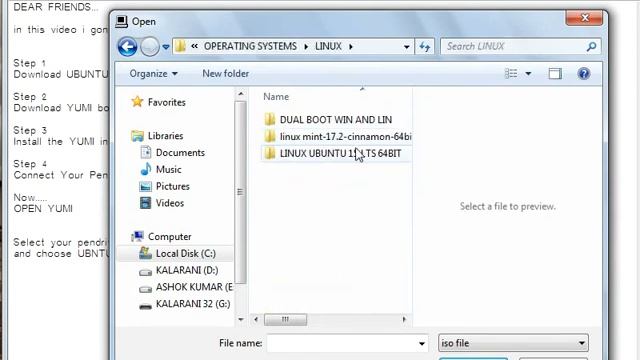This screenshot has width=640, height=360.
Task: Click the Computer monitor icon
Action: 138,236
